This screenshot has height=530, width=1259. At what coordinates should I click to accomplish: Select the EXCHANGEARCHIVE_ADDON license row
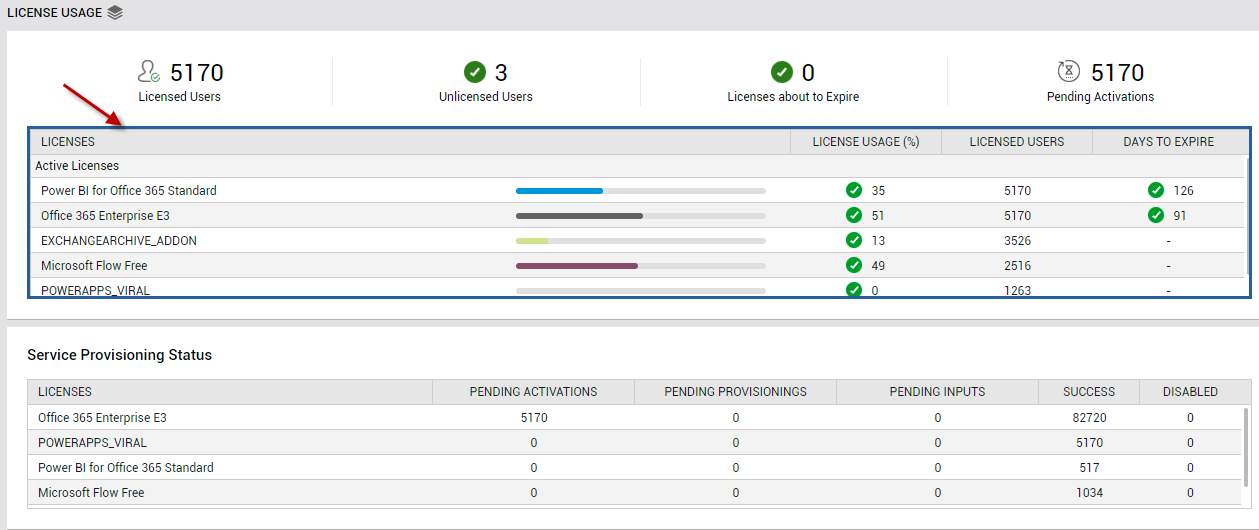pos(637,240)
